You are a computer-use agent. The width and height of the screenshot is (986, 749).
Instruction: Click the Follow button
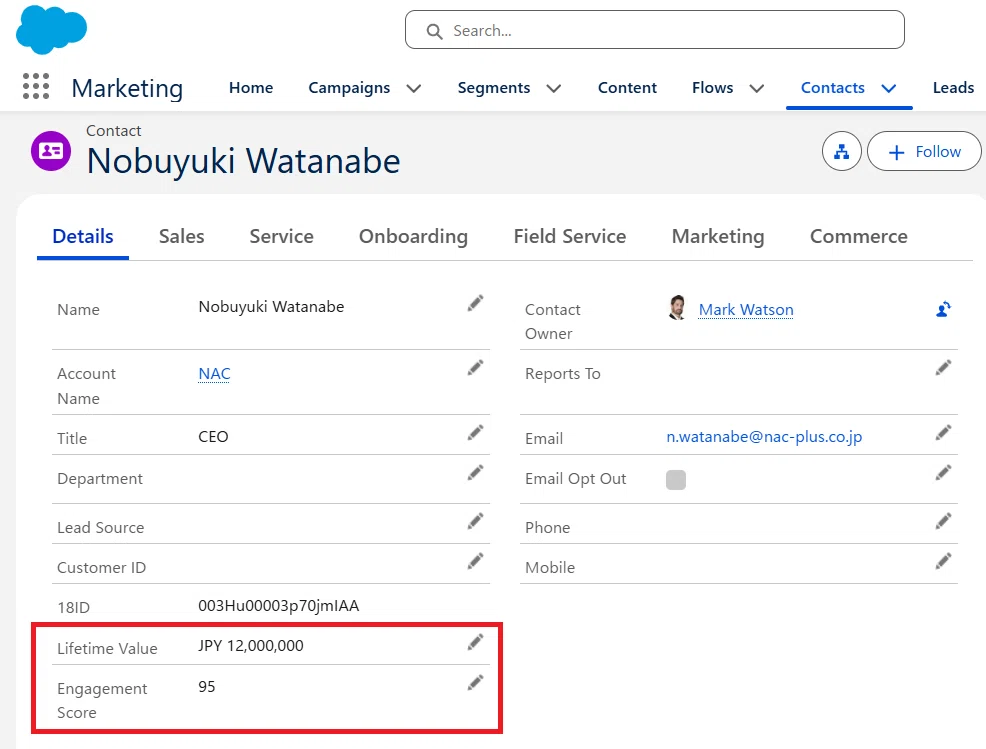[x=924, y=152]
